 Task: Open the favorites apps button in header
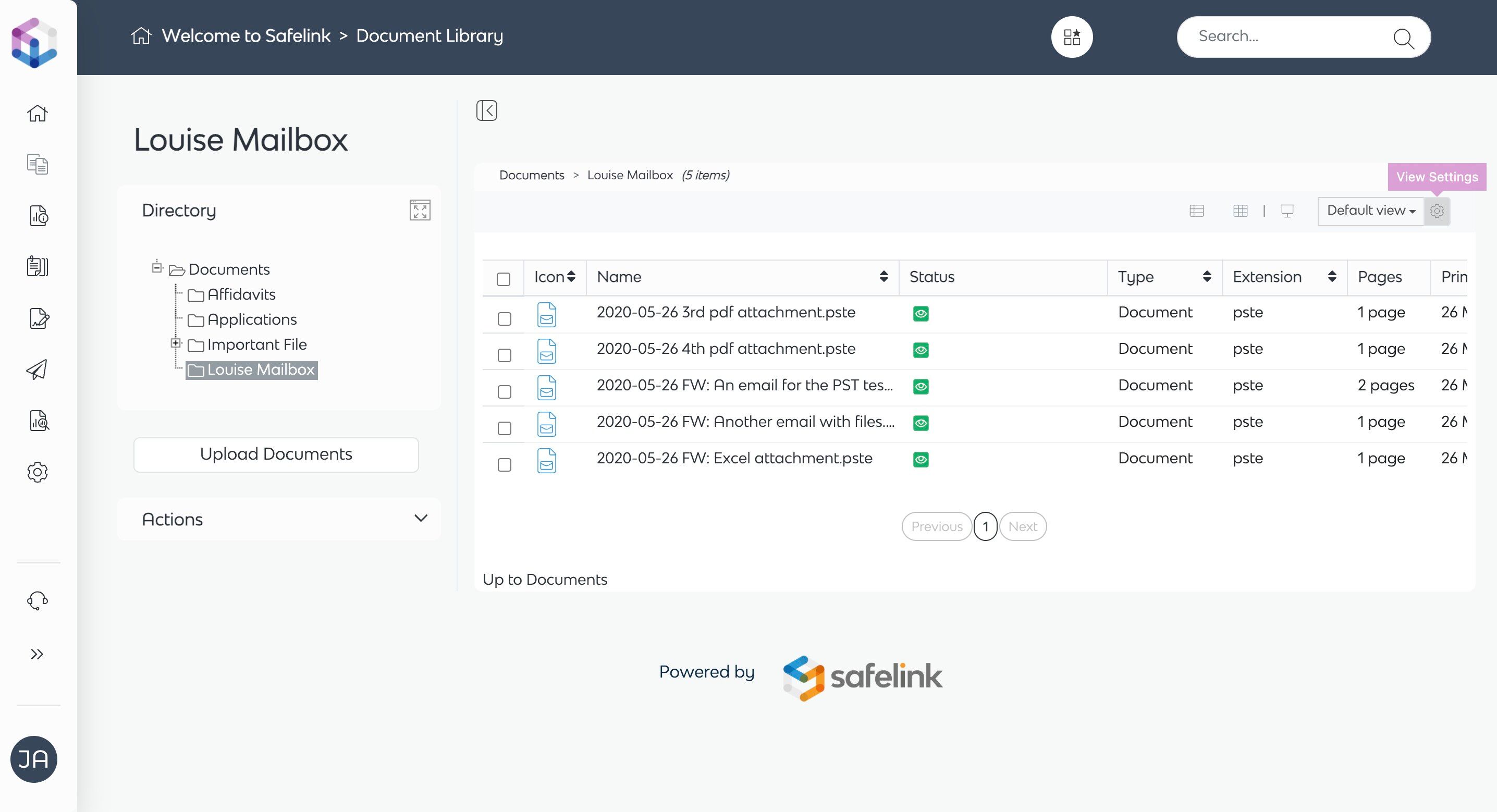pyautogui.click(x=1072, y=37)
